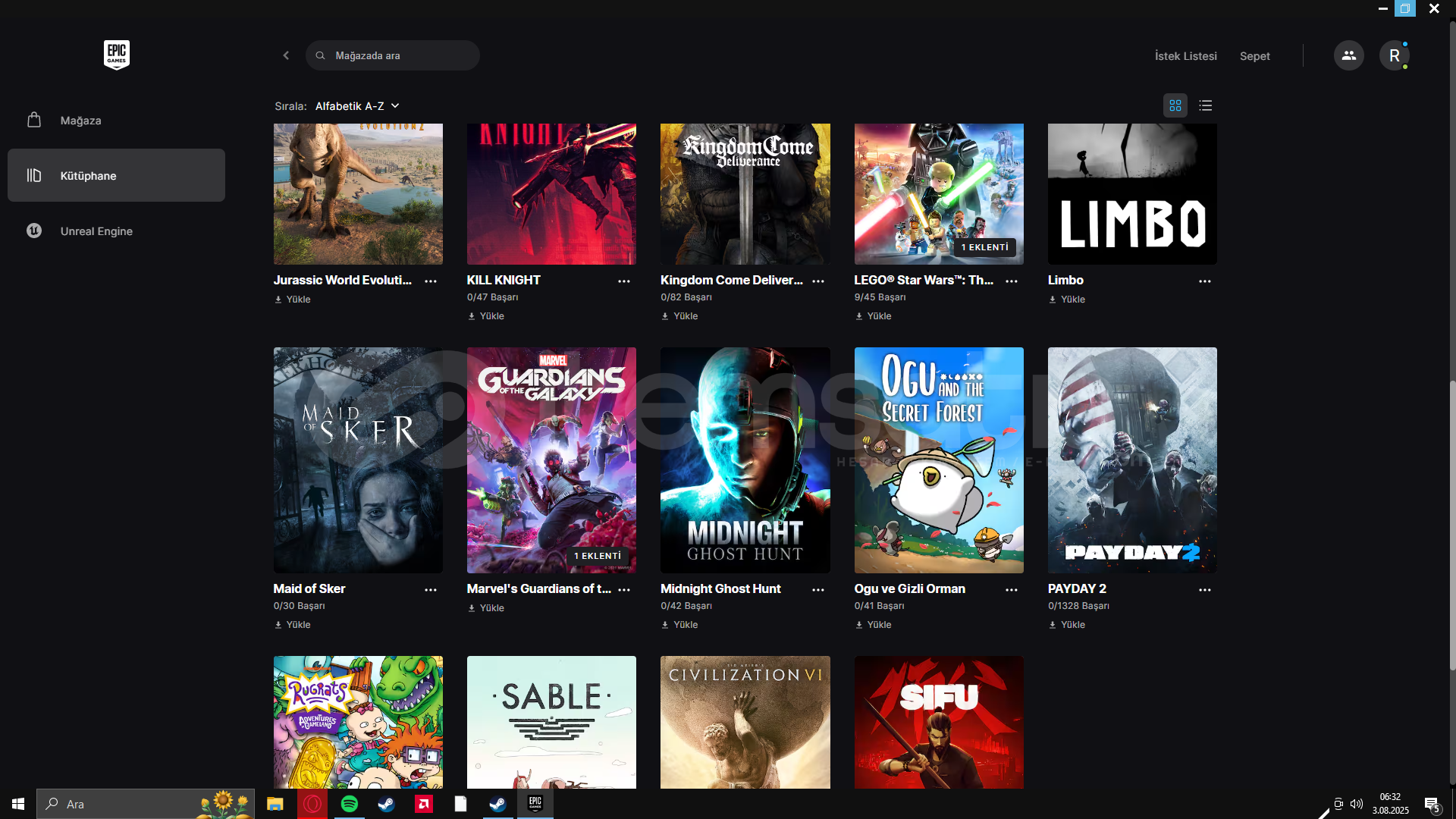This screenshot has height=819, width=1456.
Task: Open KILL KNIGHT three-dot menu
Action: [x=624, y=281]
